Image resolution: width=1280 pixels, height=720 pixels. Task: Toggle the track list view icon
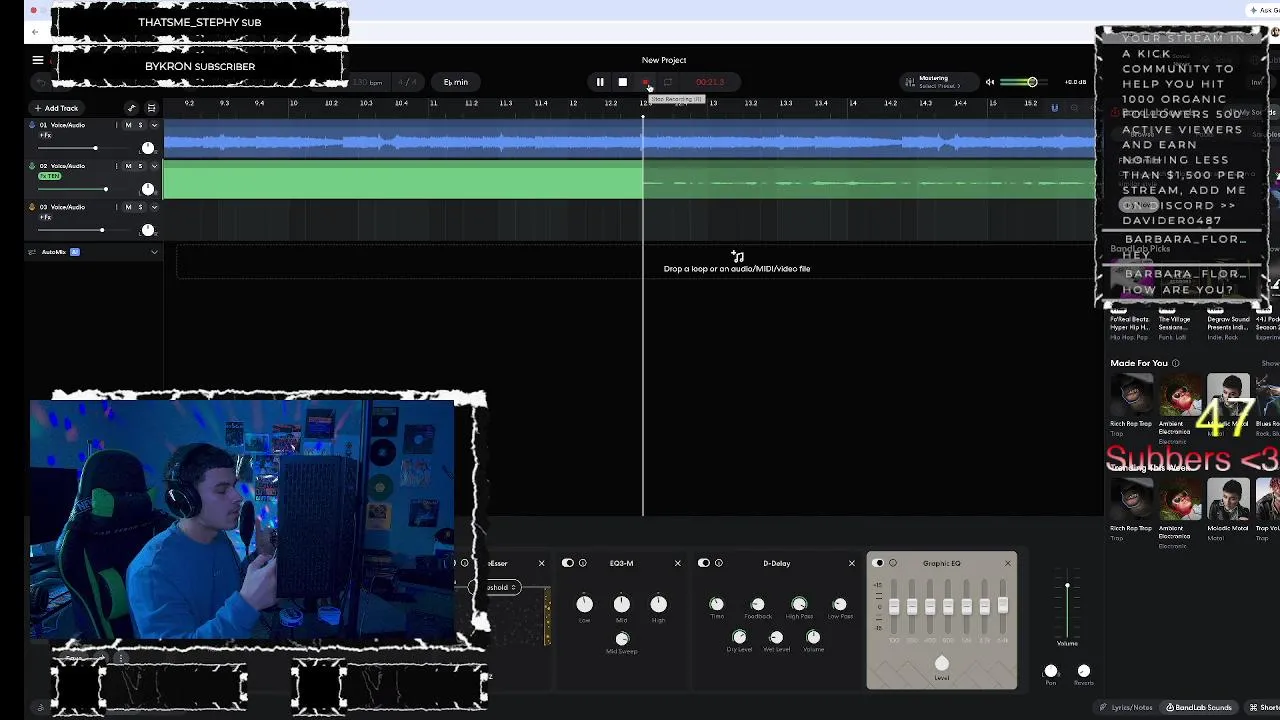pos(152,108)
